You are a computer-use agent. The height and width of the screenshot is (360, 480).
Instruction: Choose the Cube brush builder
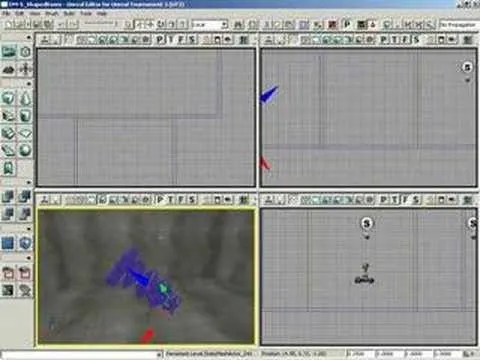9,98
